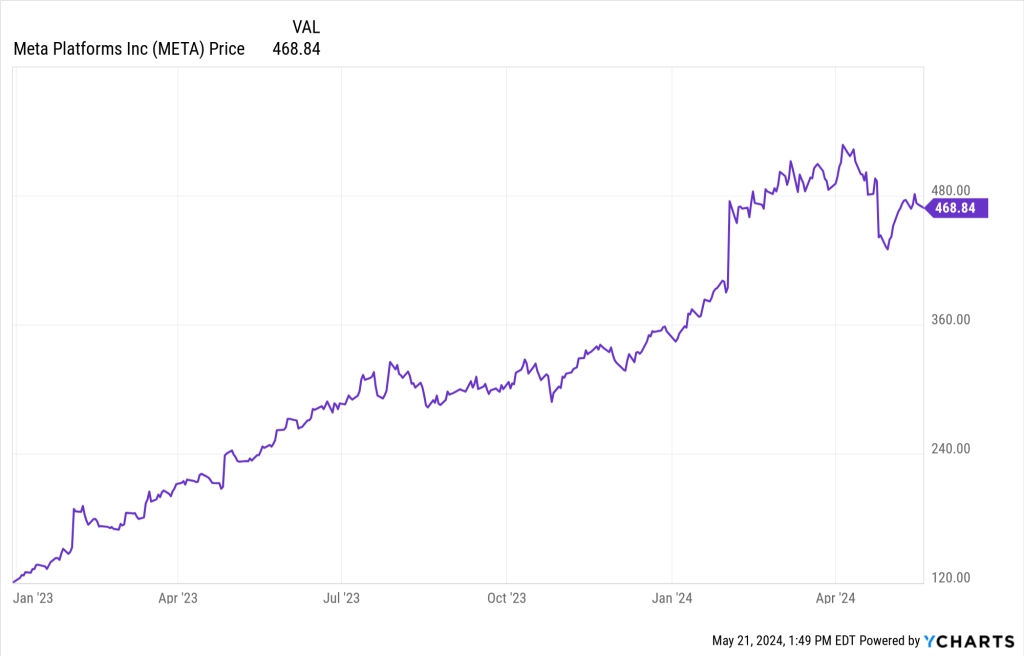Click the Apr '24 x-axis label

pyautogui.click(x=835, y=598)
